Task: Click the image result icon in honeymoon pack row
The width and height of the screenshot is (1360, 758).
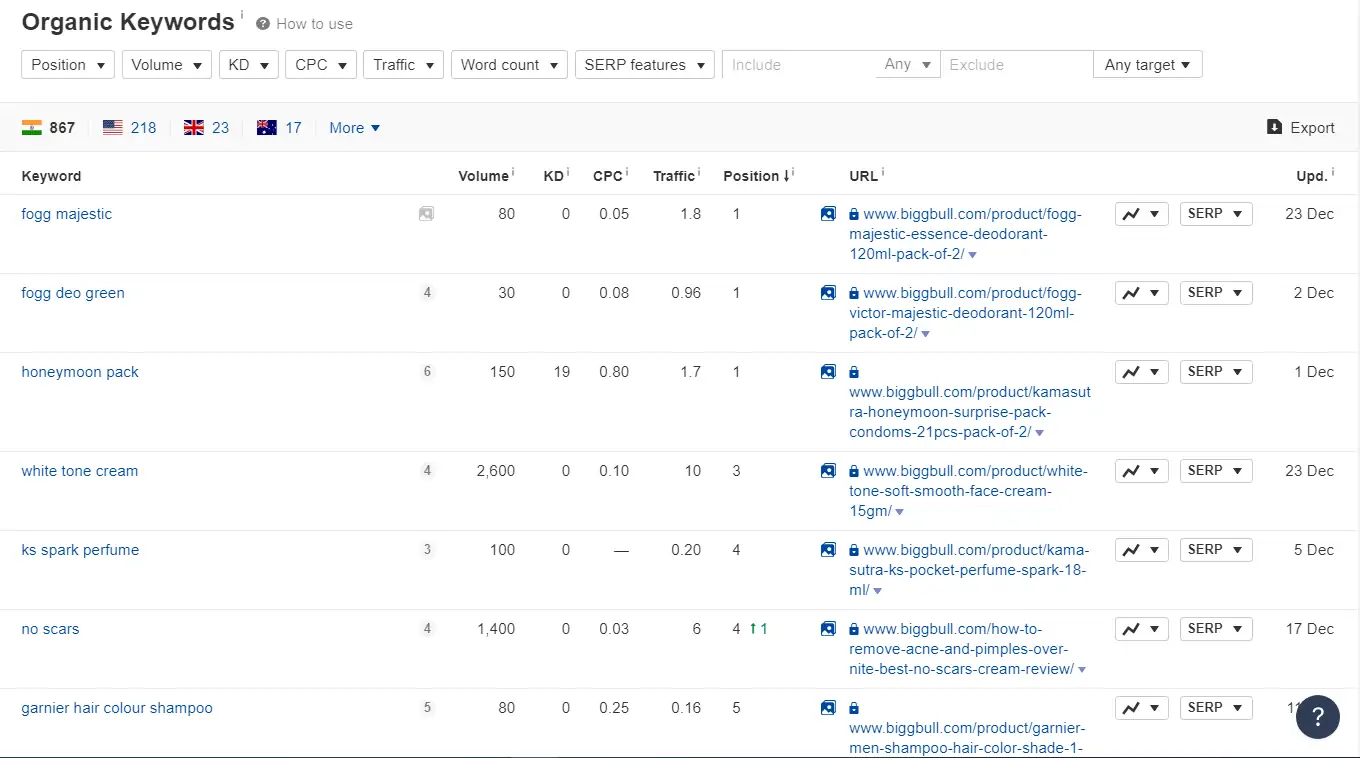Action: point(828,372)
